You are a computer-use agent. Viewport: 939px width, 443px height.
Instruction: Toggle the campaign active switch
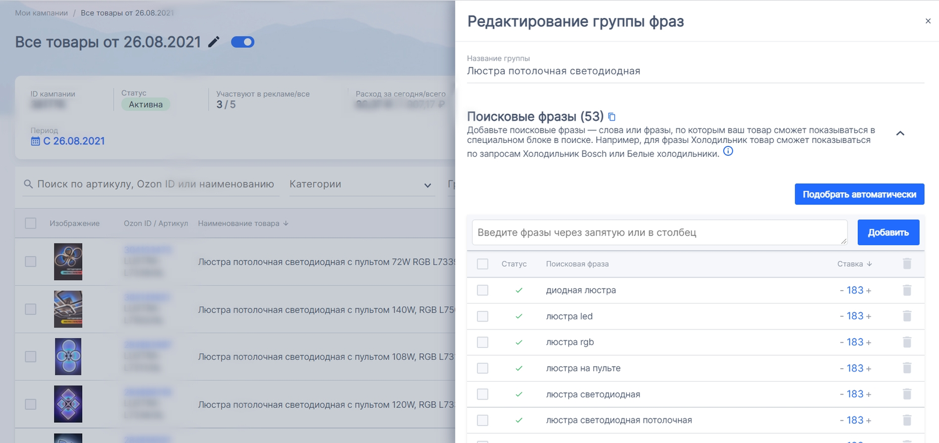pyautogui.click(x=243, y=42)
